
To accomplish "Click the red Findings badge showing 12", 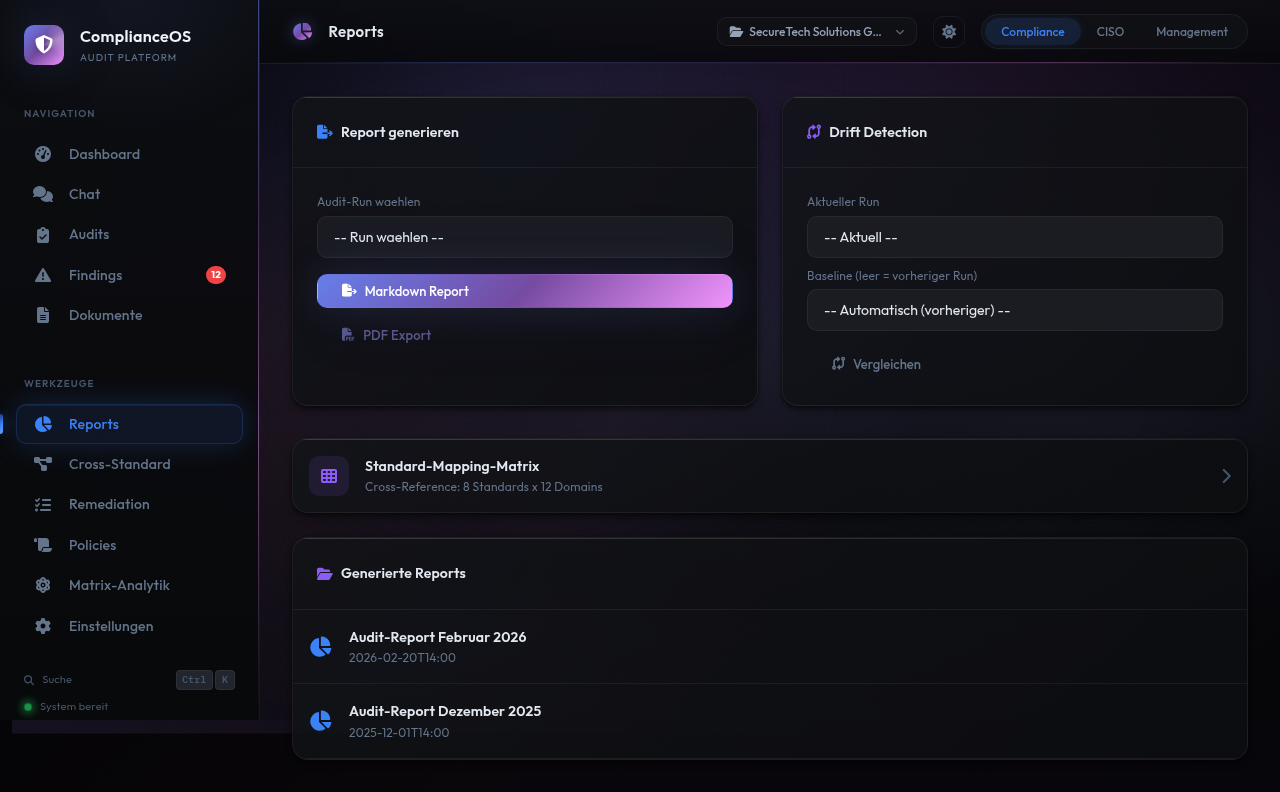I will [x=216, y=275].
